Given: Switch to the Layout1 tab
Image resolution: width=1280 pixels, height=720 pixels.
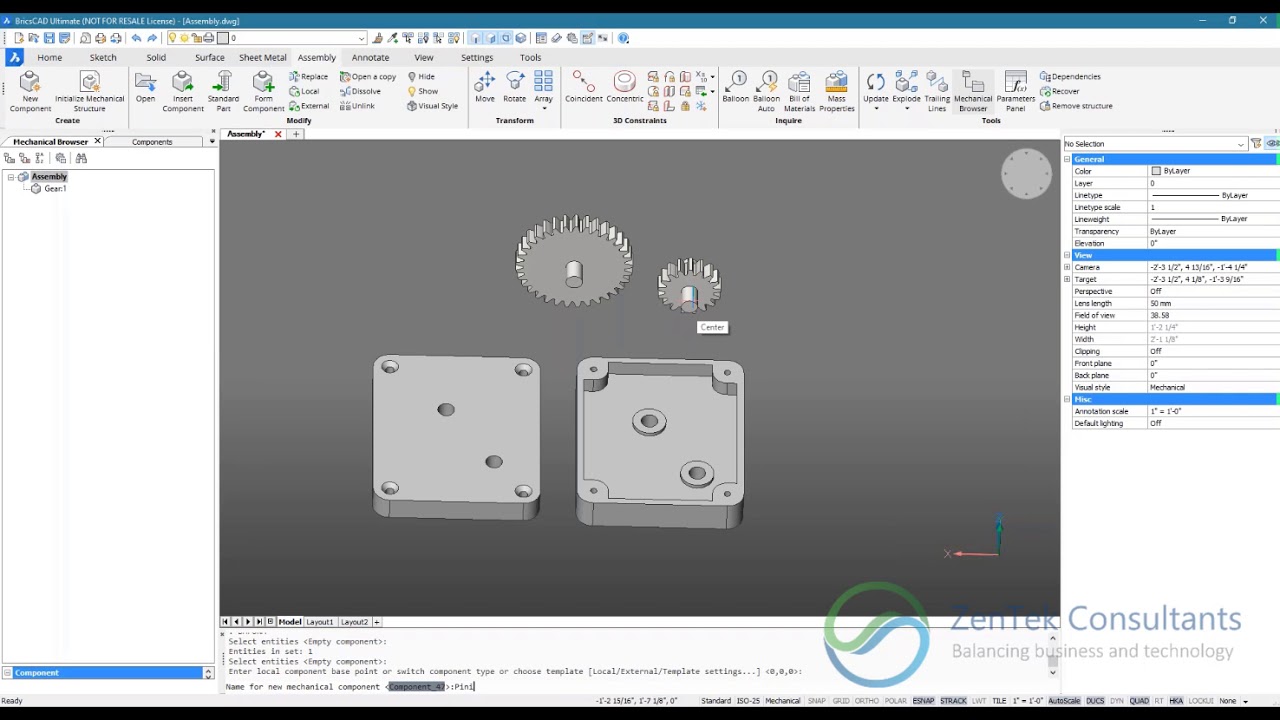Looking at the screenshot, I should (x=320, y=622).
